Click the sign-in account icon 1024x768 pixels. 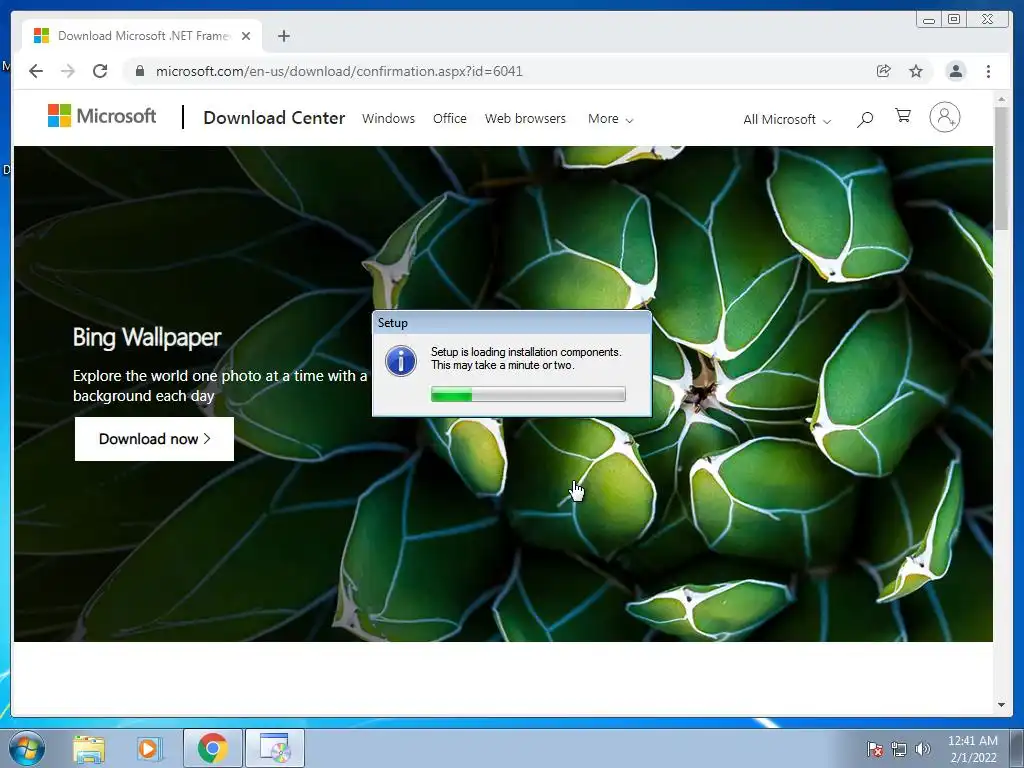pos(944,117)
